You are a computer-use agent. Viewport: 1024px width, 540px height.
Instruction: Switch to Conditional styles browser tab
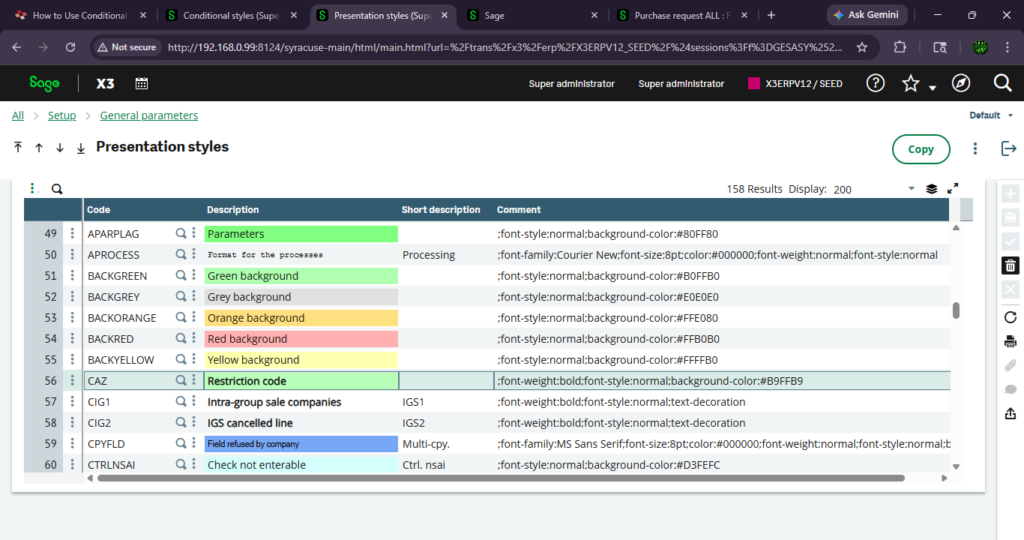[231, 15]
